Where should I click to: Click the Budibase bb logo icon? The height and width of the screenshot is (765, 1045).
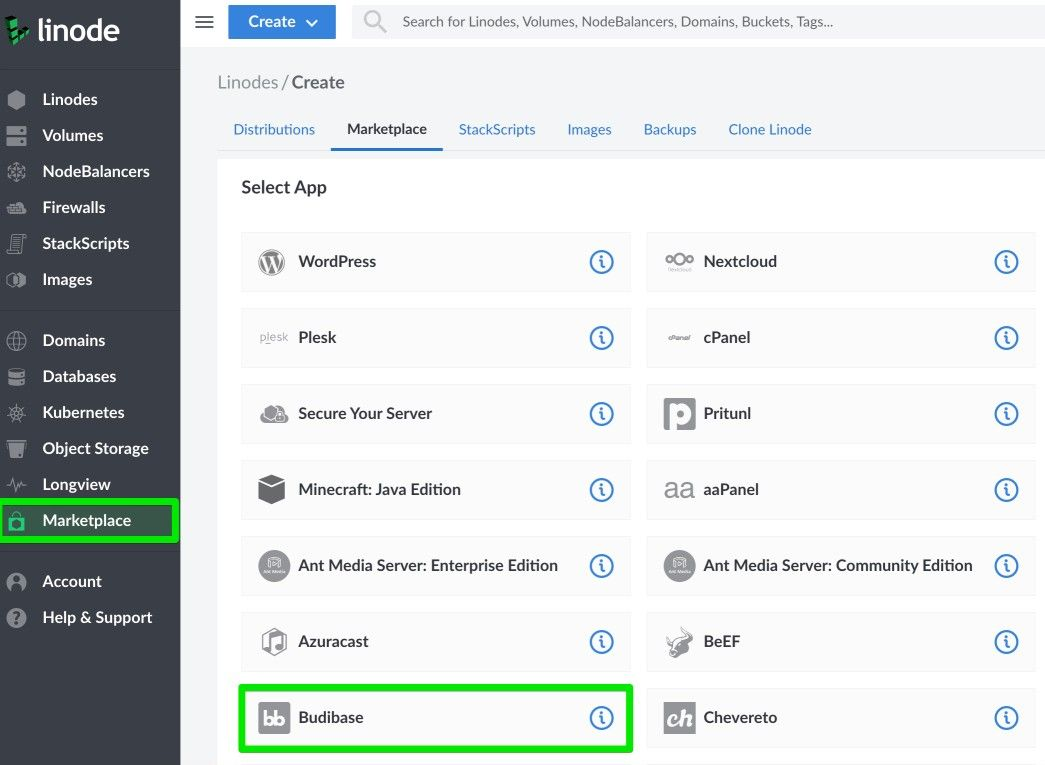(274, 718)
